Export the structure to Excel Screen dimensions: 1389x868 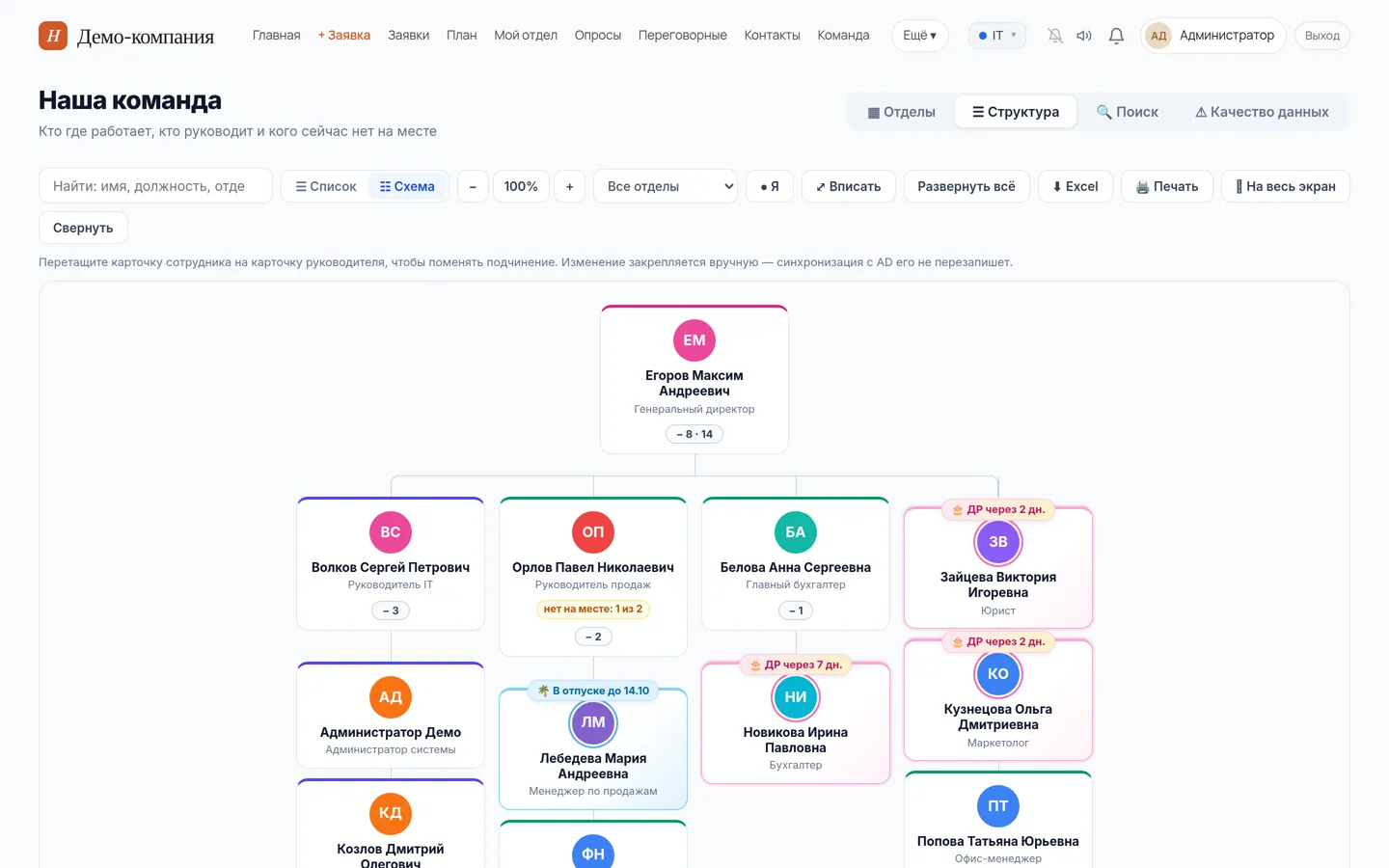click(1076, 186)
